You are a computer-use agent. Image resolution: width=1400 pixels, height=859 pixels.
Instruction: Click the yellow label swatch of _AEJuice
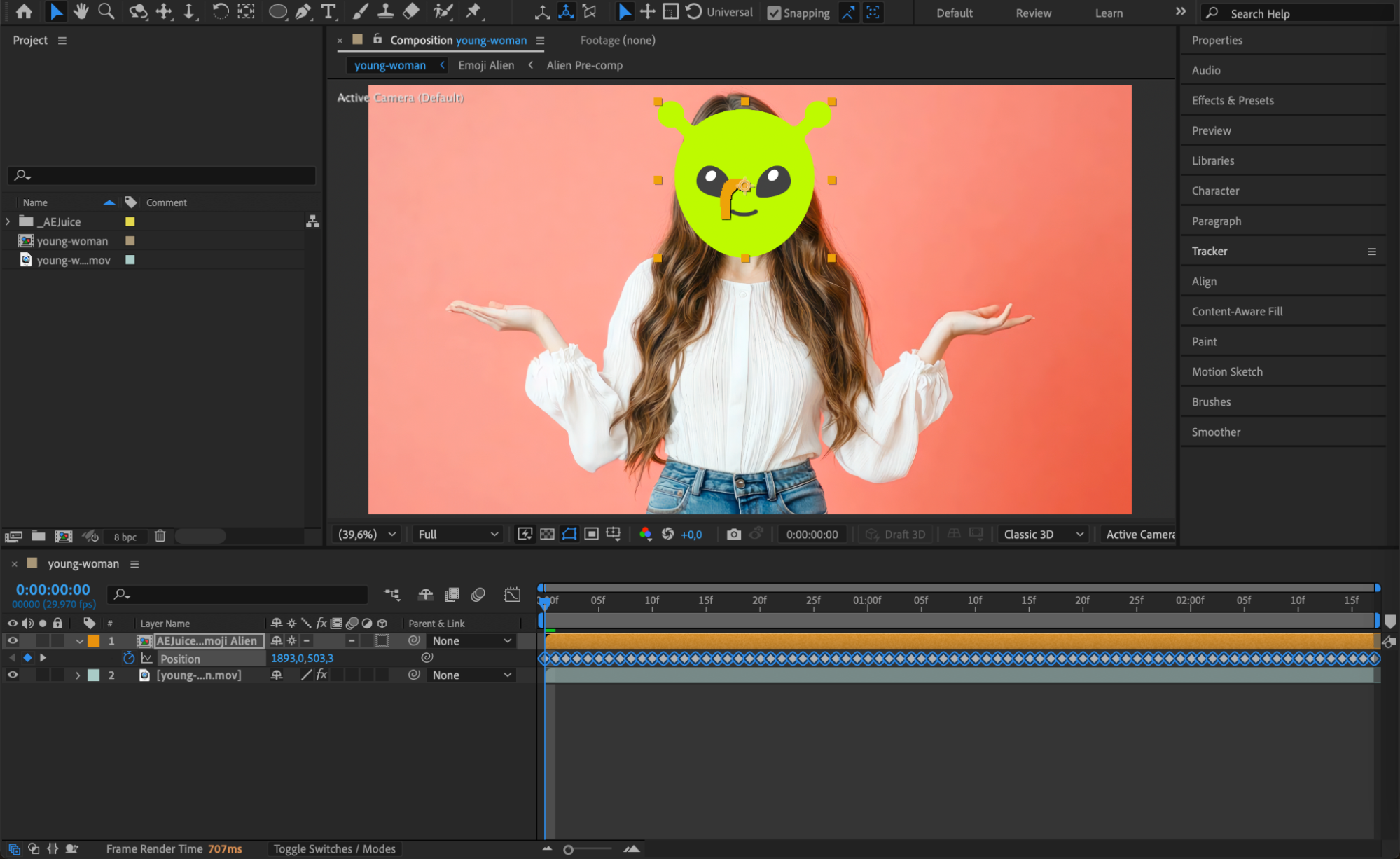point(130,221)
